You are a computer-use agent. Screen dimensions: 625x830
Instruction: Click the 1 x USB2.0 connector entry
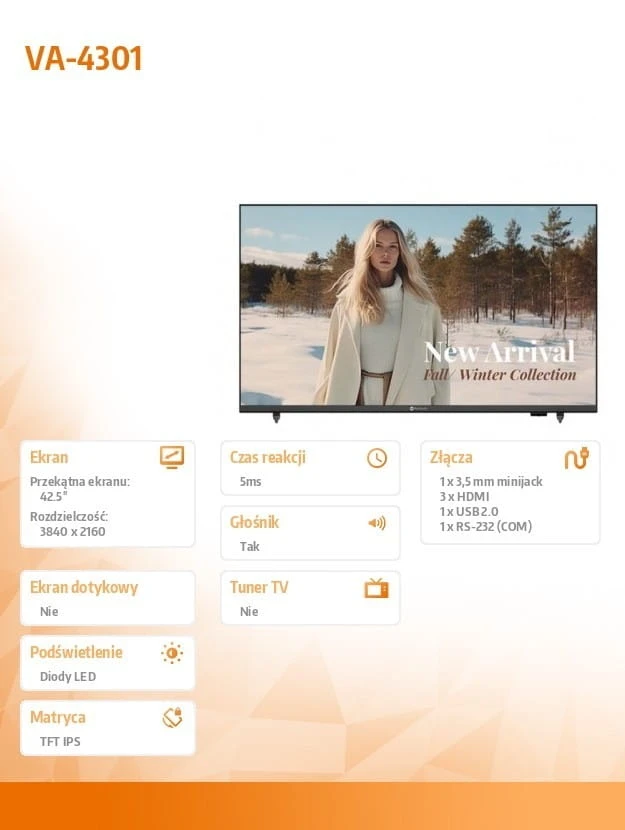coord(468,511)
